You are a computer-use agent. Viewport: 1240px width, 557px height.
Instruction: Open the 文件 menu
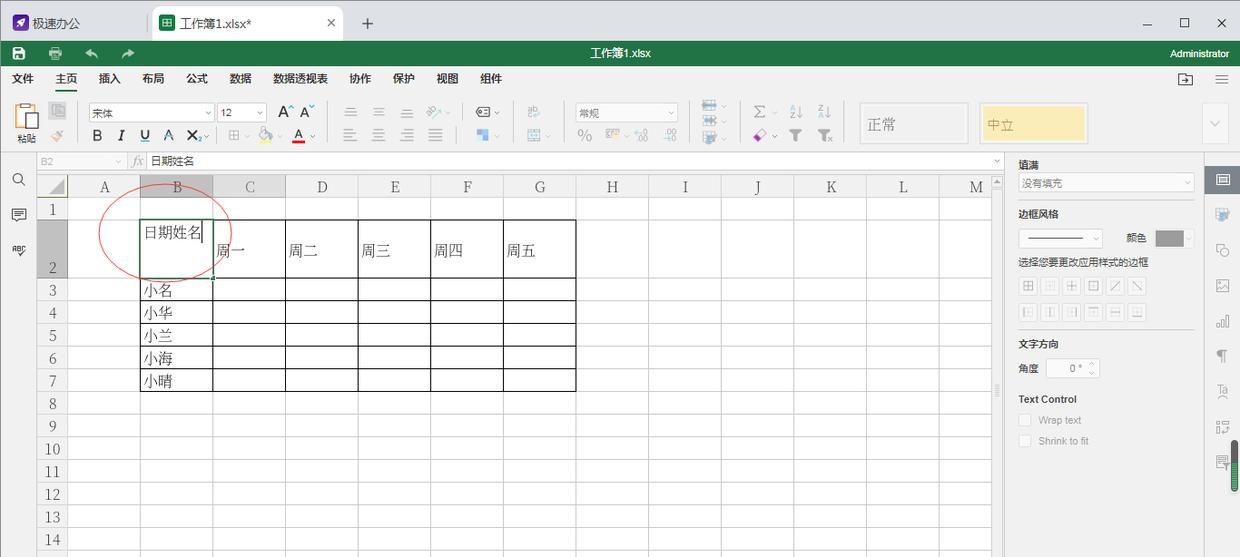tap(22, 79)
